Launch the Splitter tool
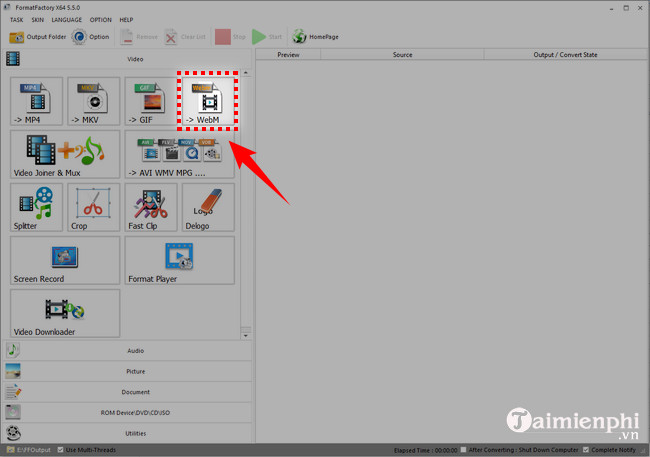Image resolution: width=650 pixels, height=457 pixels. (x=36, y=207)
